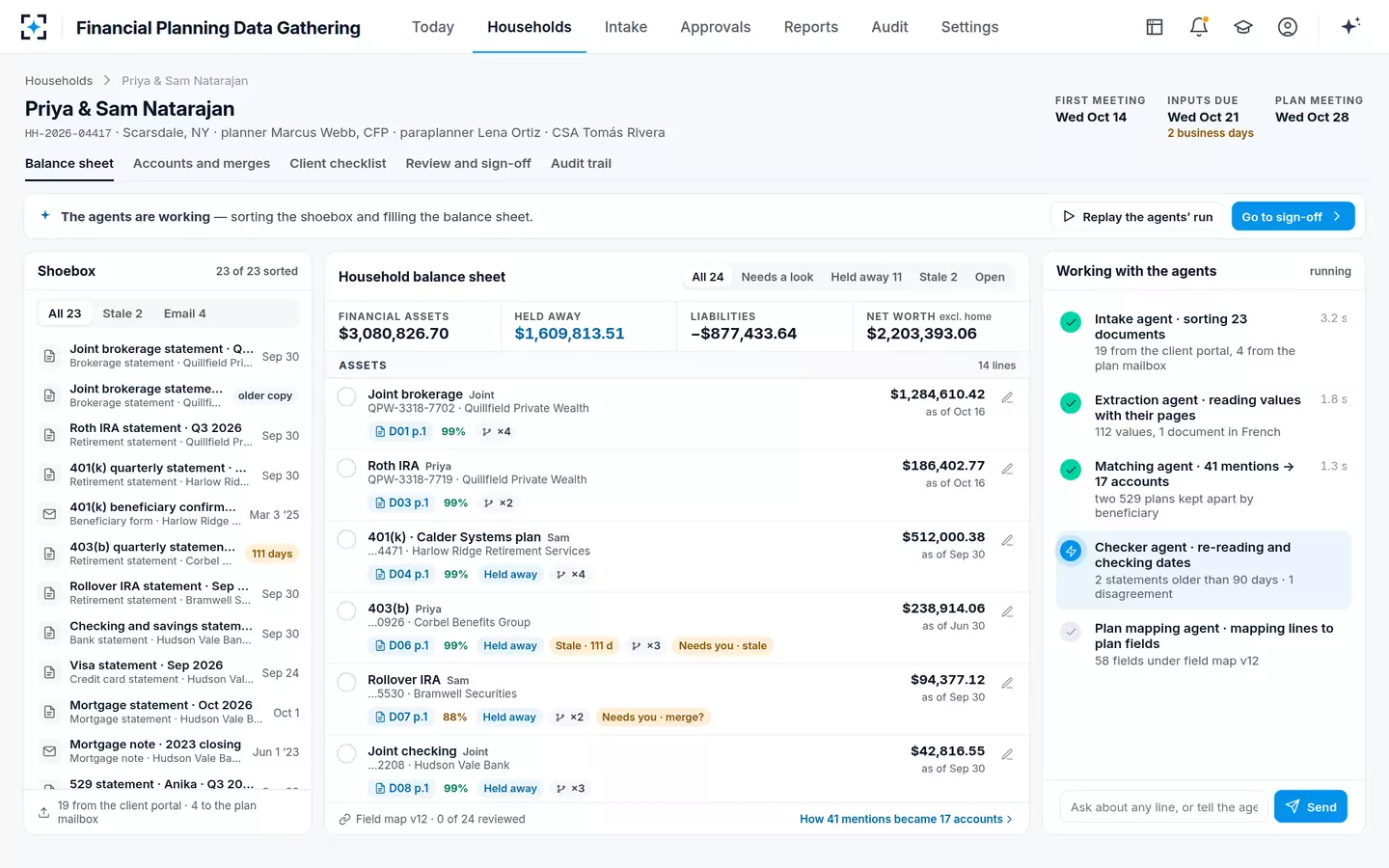
Task: Filter Shoebox by Email 4
Action: (x=184, y=313)
